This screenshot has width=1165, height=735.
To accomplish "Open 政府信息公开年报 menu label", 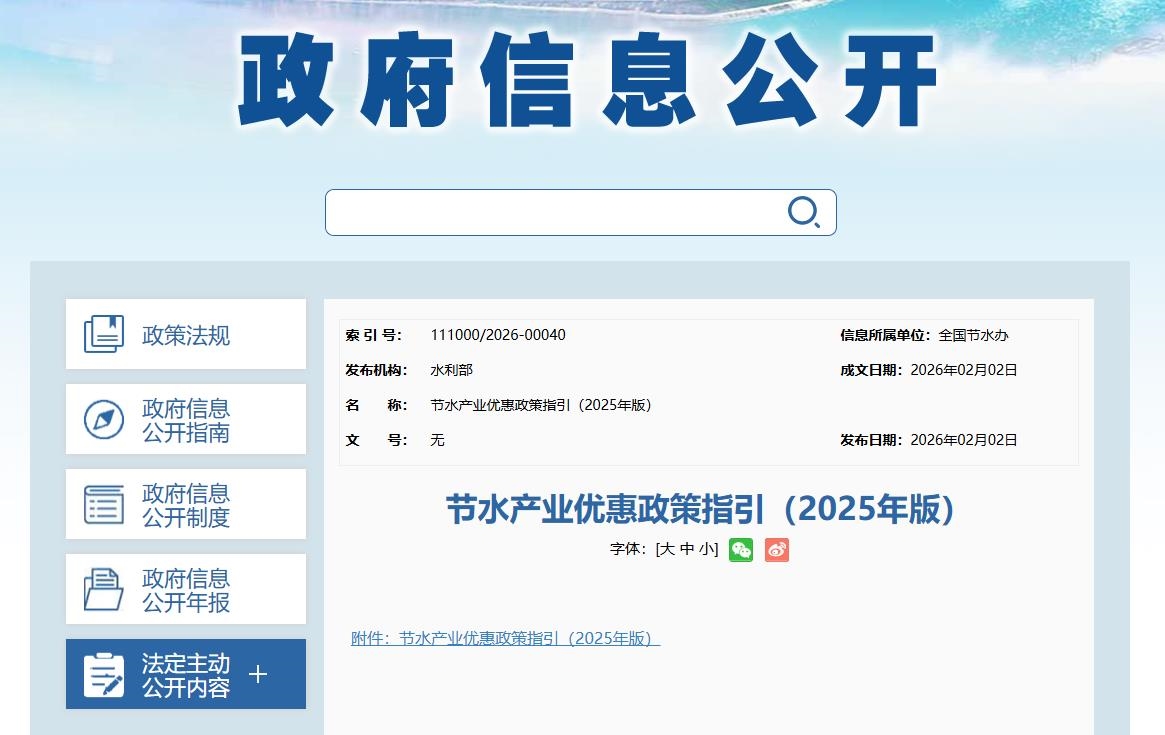I will [186, 591].
